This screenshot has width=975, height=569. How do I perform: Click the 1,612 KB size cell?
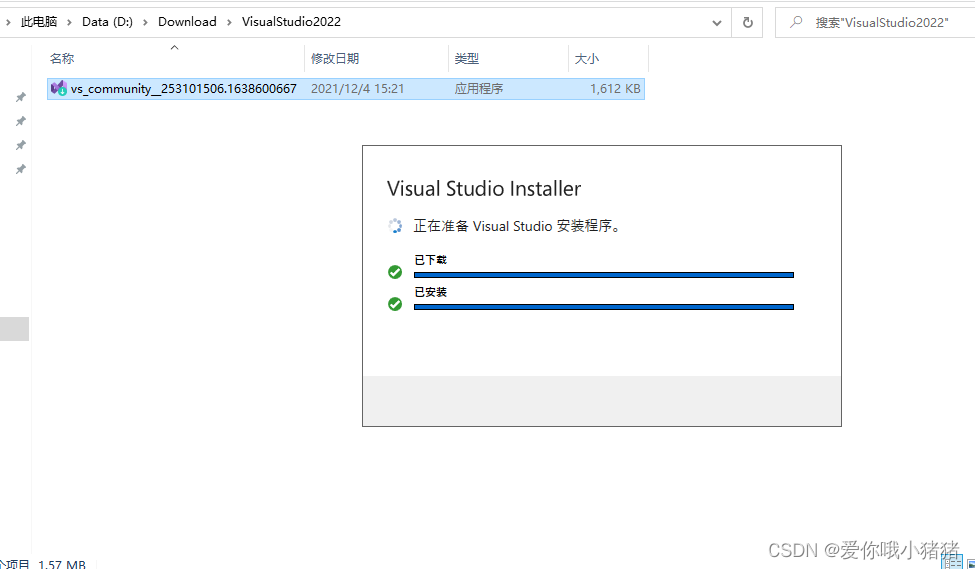(615, 89)
